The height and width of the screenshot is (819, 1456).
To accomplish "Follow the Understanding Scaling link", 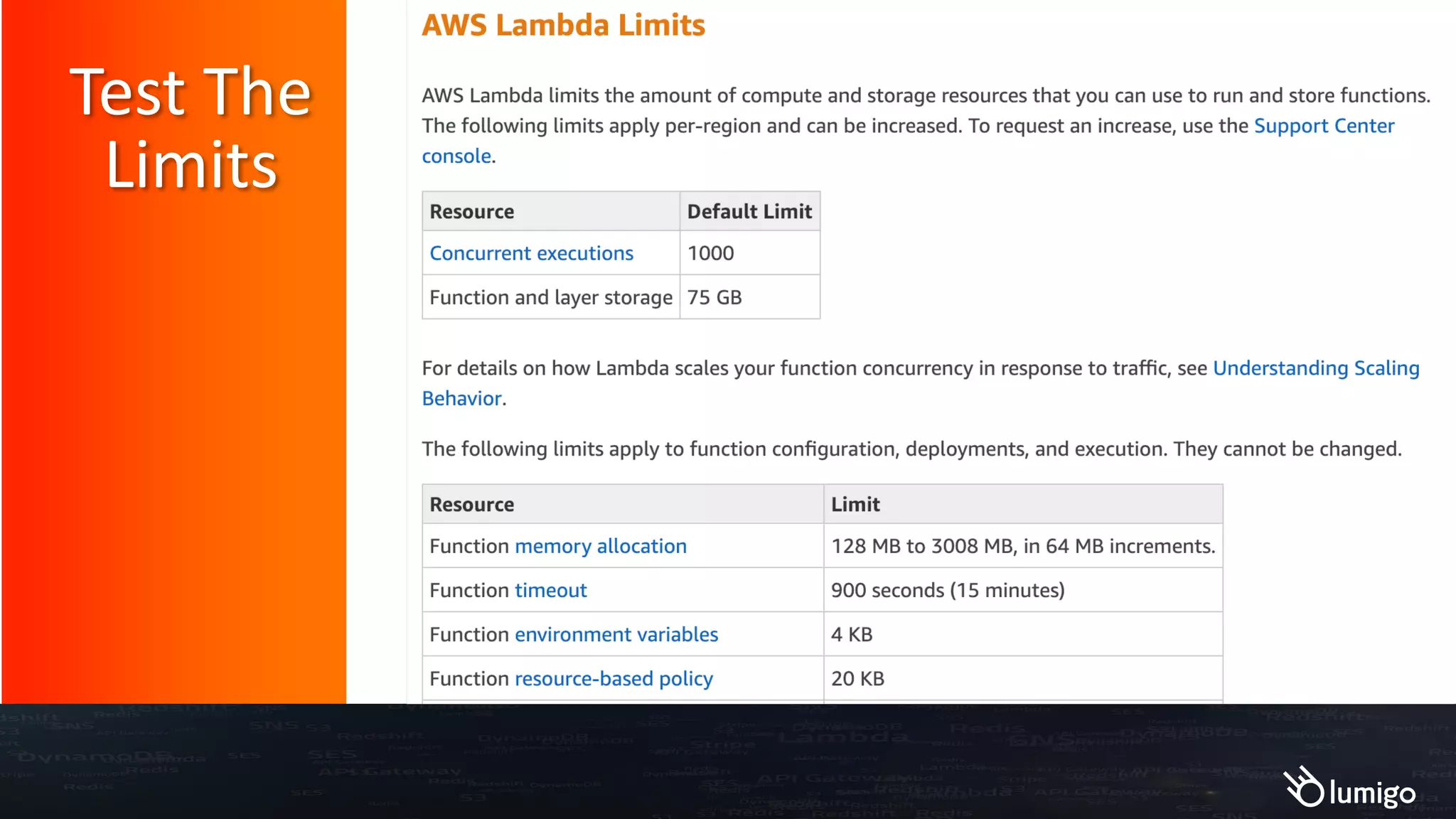I will click(x=1315, y=368).
